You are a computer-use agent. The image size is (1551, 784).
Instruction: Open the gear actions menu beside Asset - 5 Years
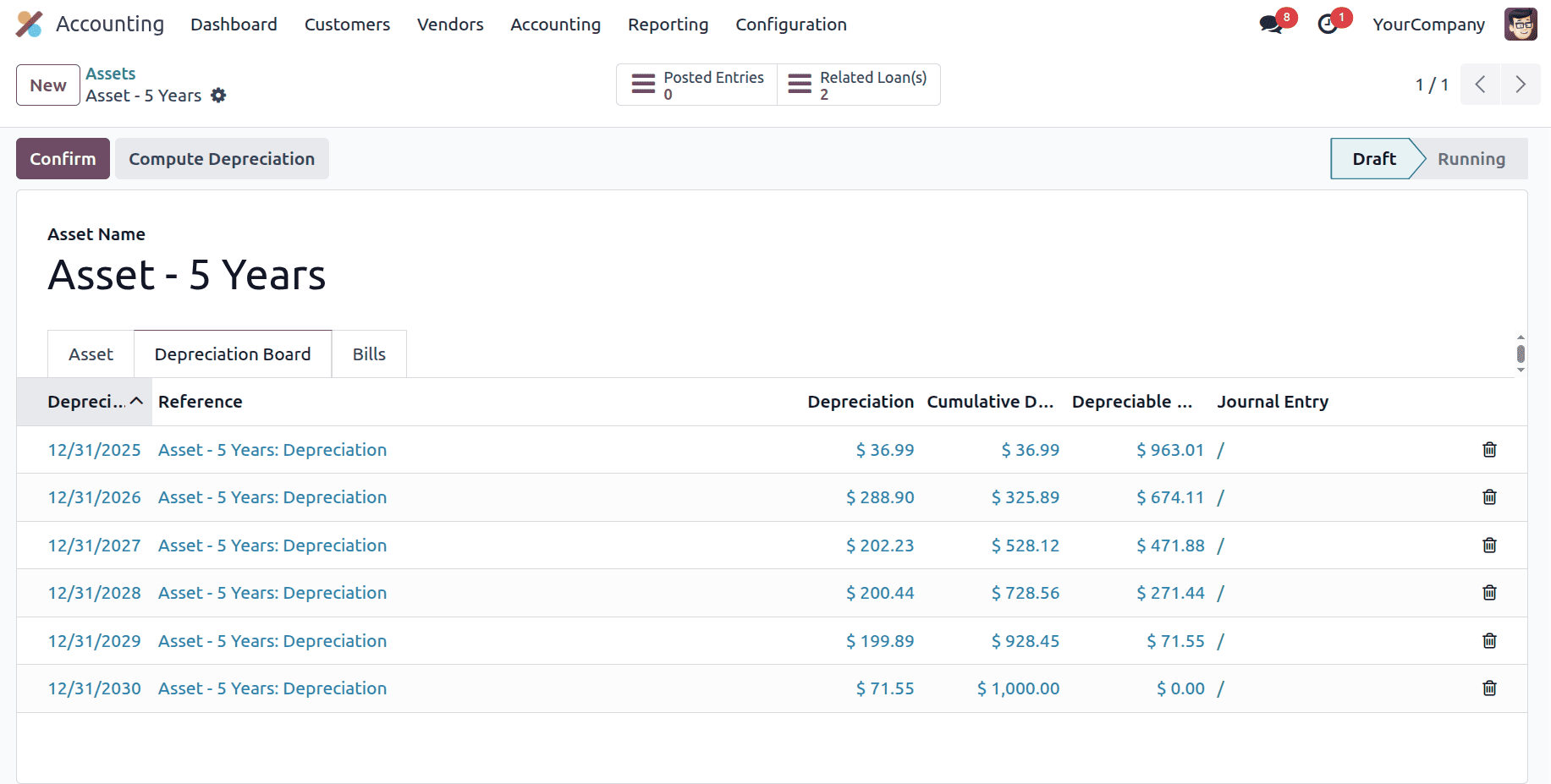pos(218,96)
